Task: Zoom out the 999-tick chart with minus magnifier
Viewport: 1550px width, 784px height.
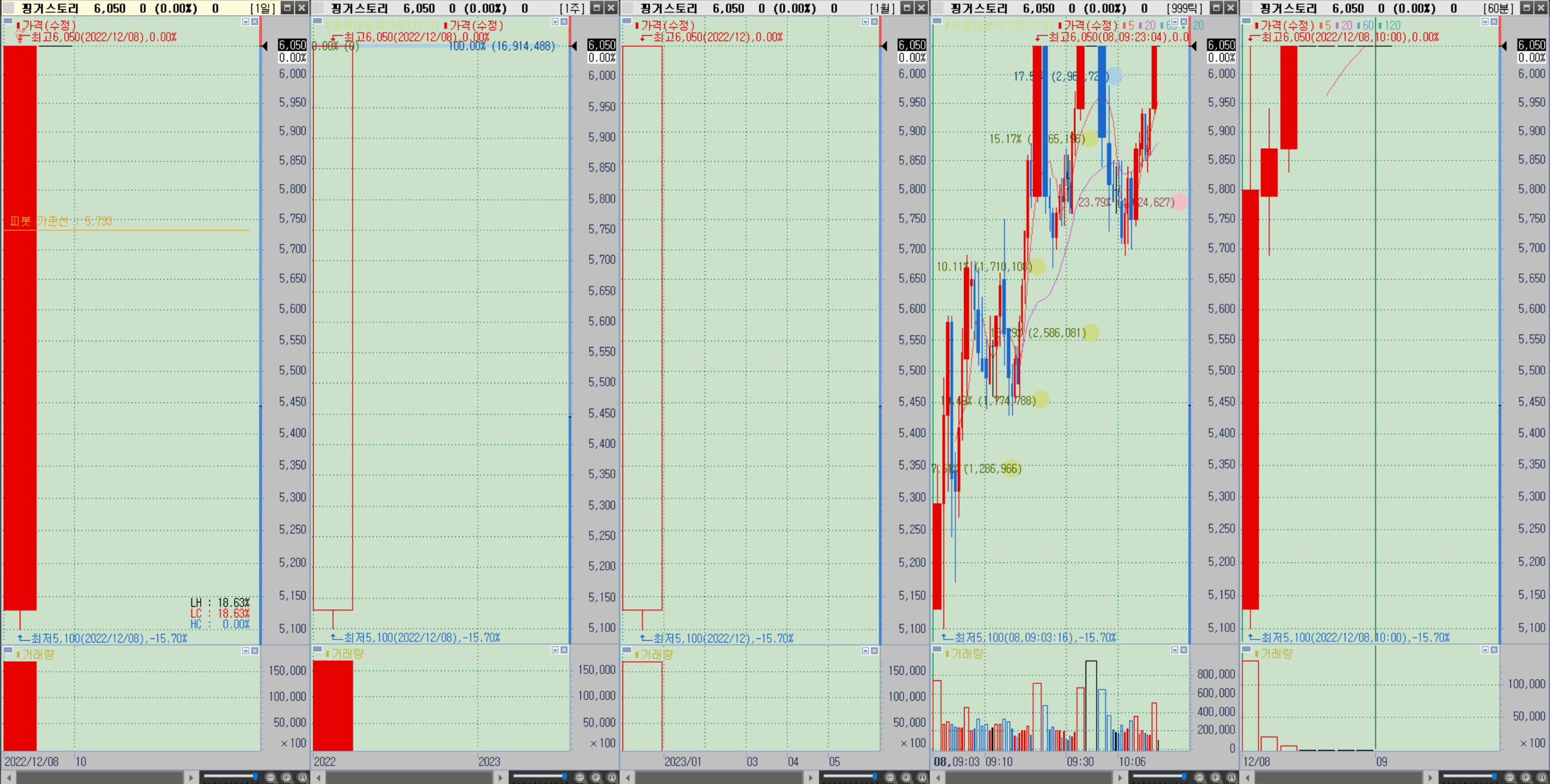Action: (1199, 777)
